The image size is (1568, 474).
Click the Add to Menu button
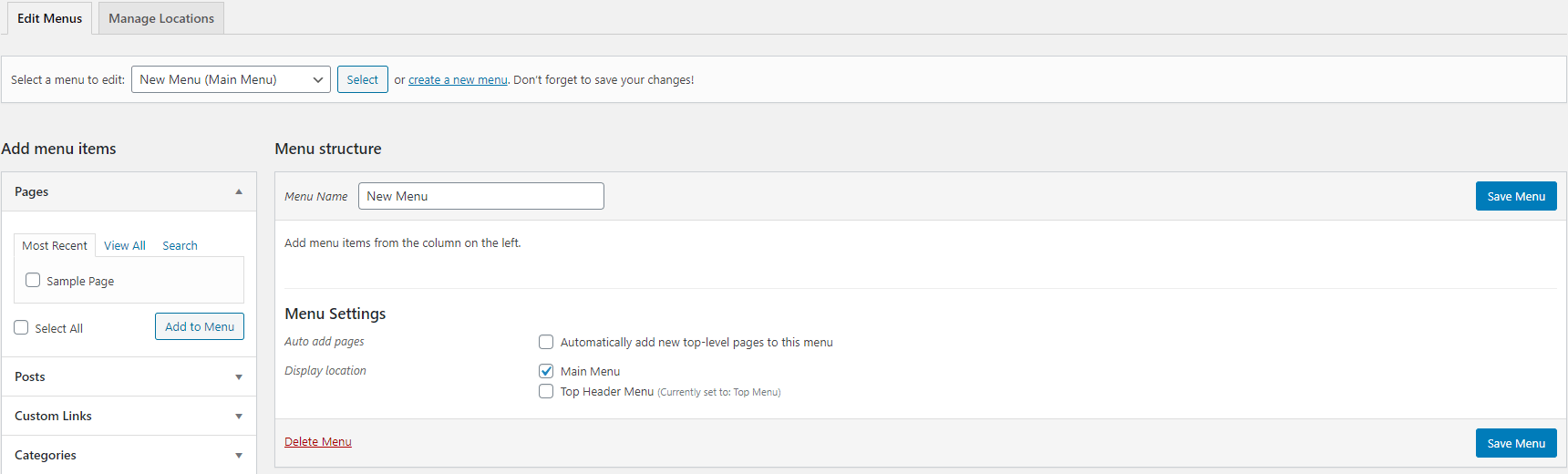[200, 326]
